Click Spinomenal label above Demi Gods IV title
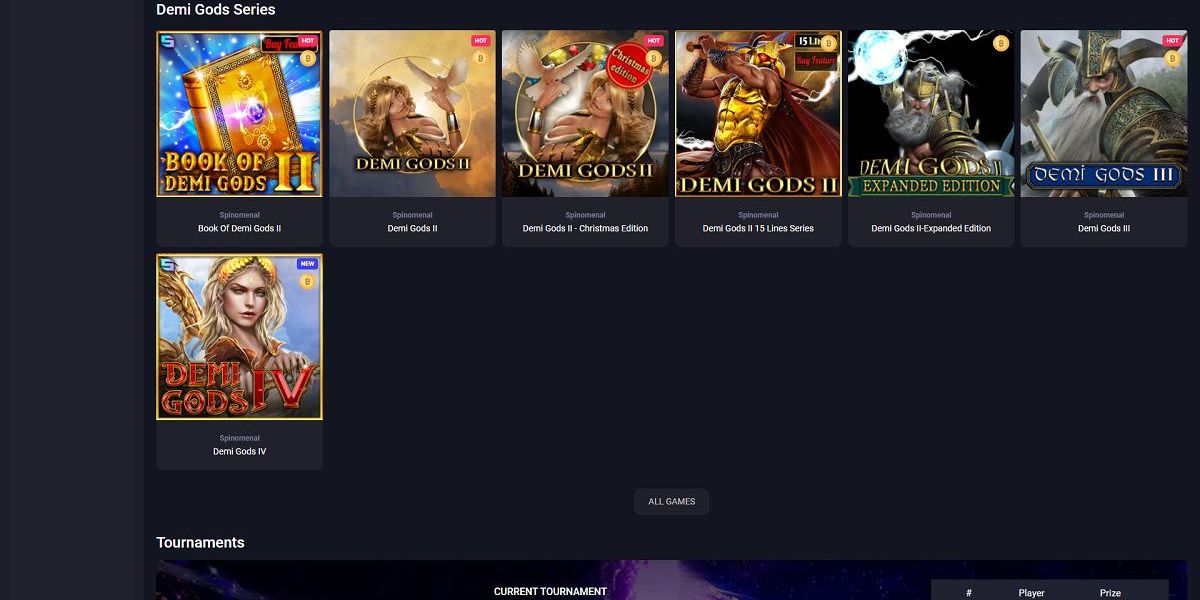Screen dimensions: 1200x600 [x=240, y=438]
